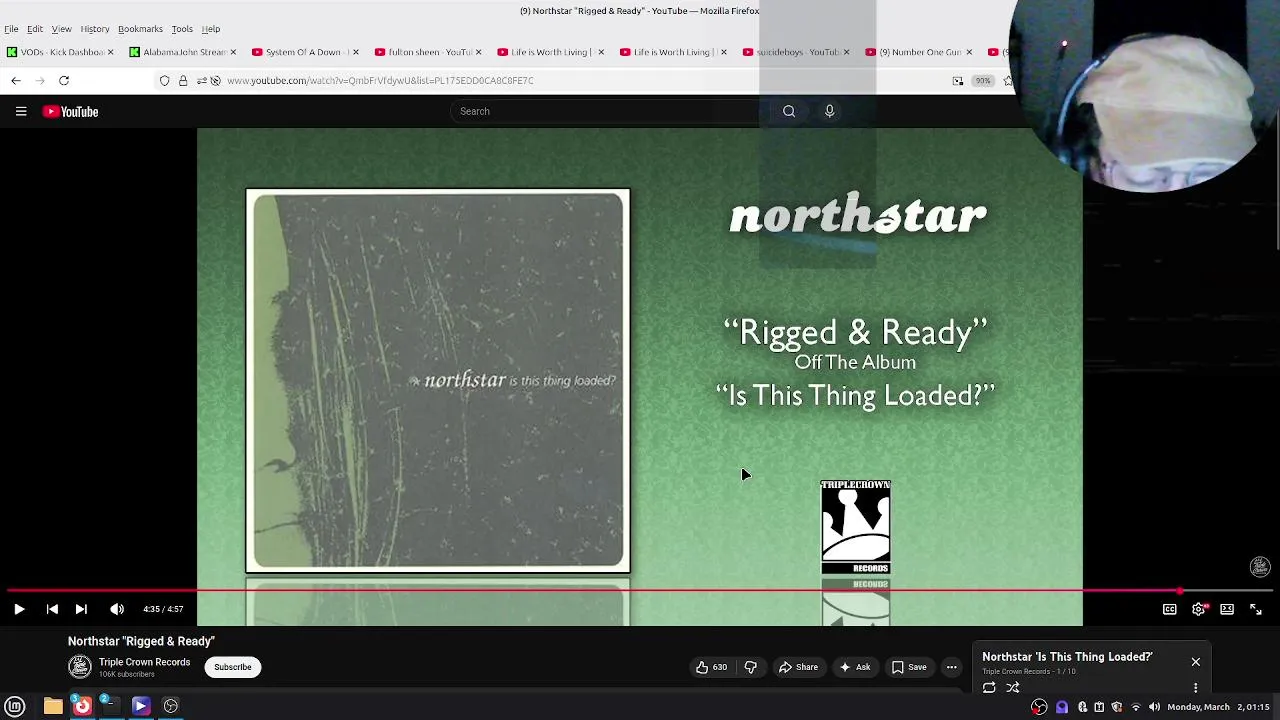
Task: View site security padlock info
Action: coord(183,80)
